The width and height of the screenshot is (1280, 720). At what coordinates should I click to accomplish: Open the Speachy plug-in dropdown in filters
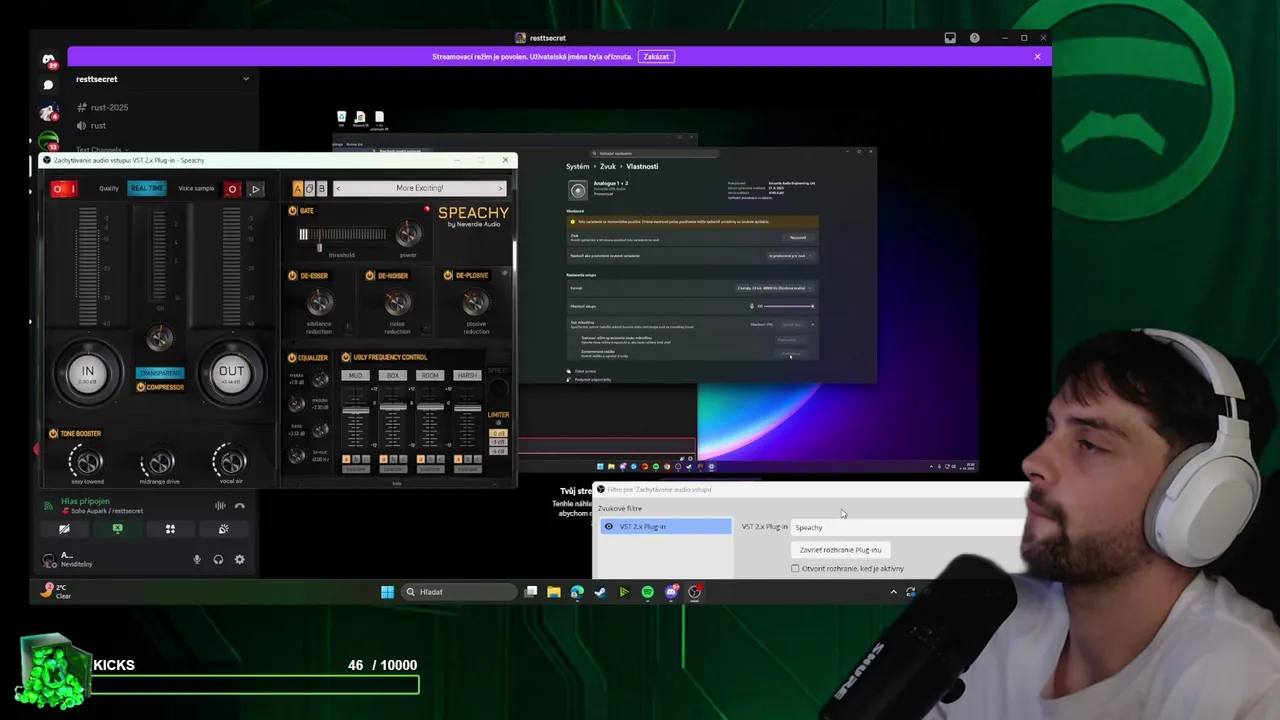(x=910, y=527)
